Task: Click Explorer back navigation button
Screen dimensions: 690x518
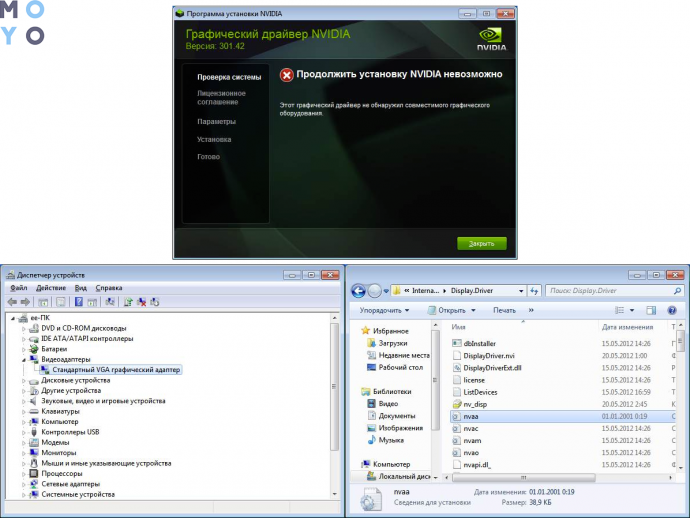Action: [x=358, y=291]
